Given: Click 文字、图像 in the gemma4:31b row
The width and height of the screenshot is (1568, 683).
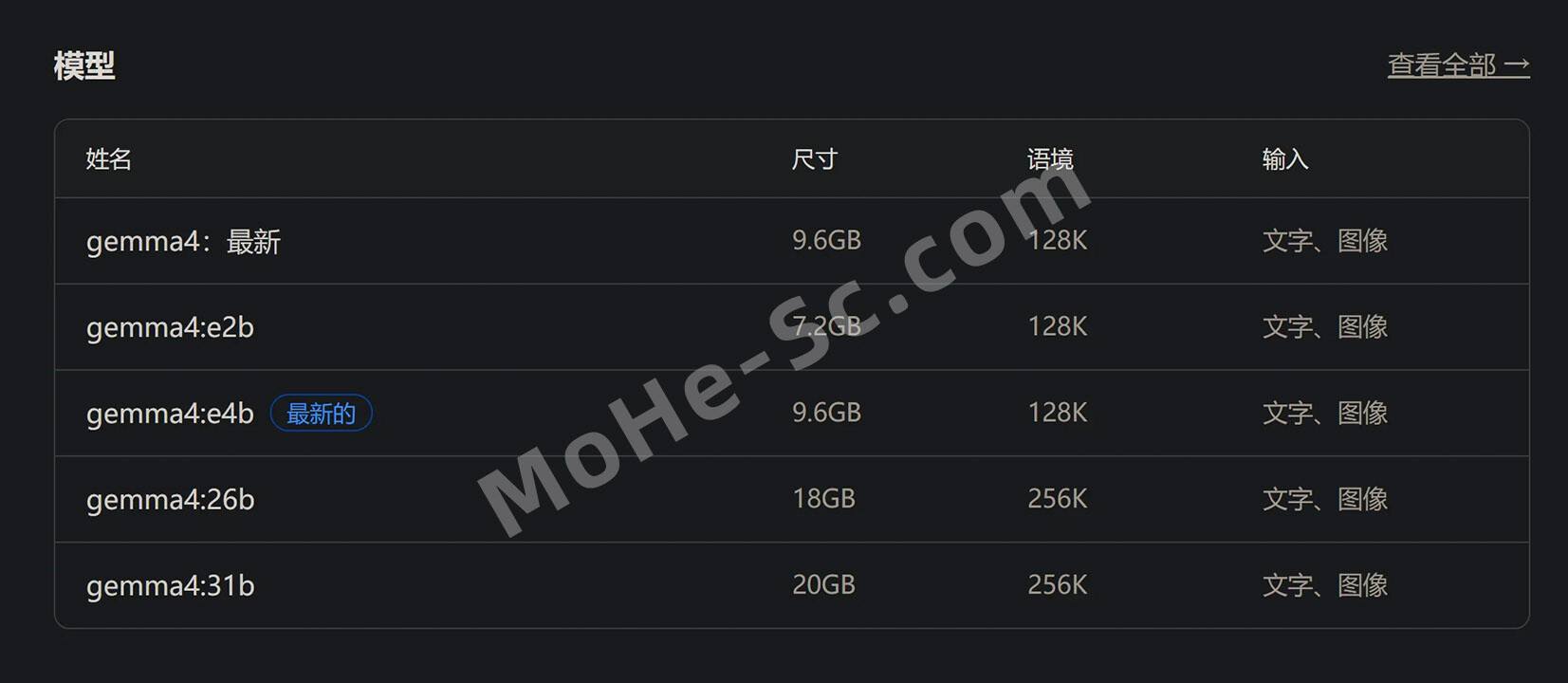Looking at the screenshot, I should tap(1325, 585).
